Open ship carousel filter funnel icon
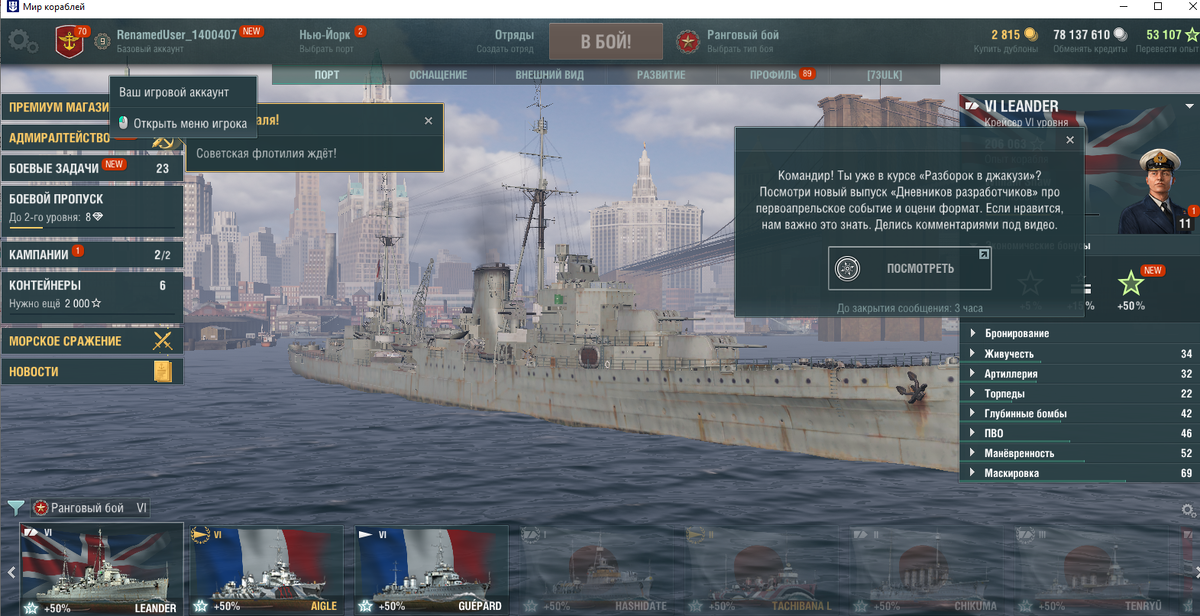 coord(16,508)
